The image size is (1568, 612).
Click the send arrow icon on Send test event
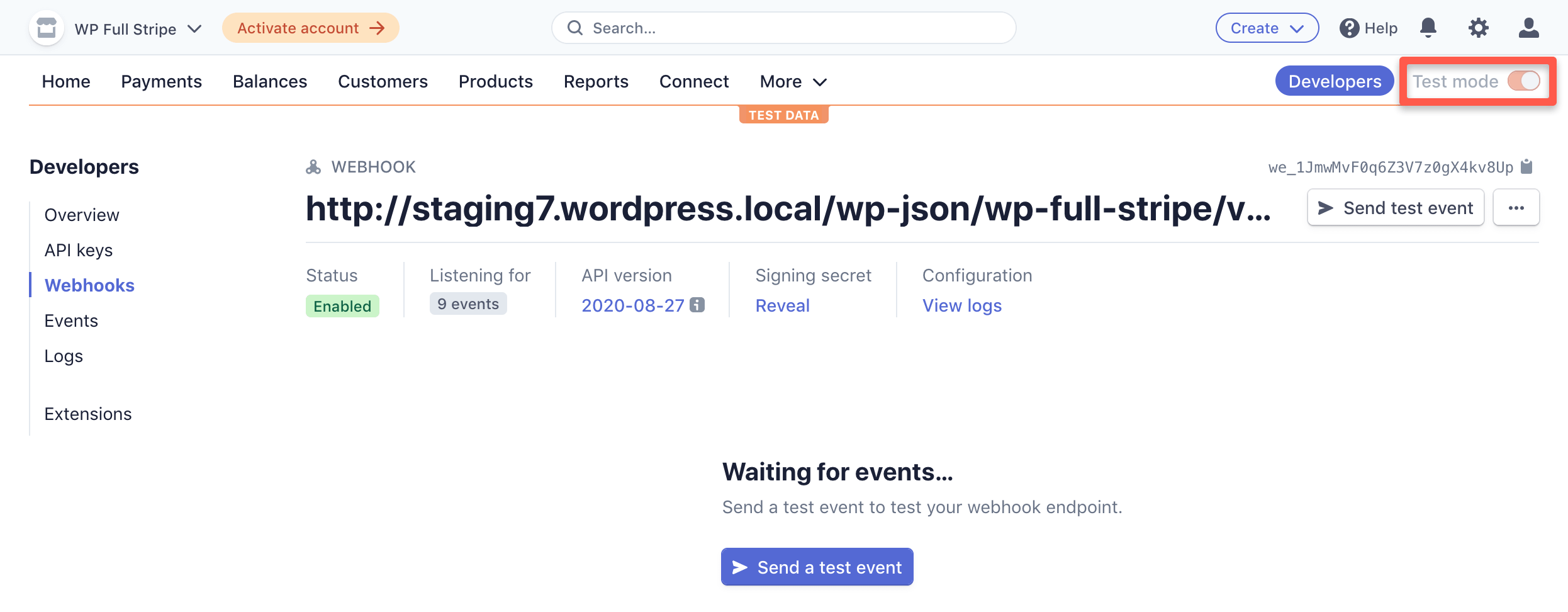1325,207
